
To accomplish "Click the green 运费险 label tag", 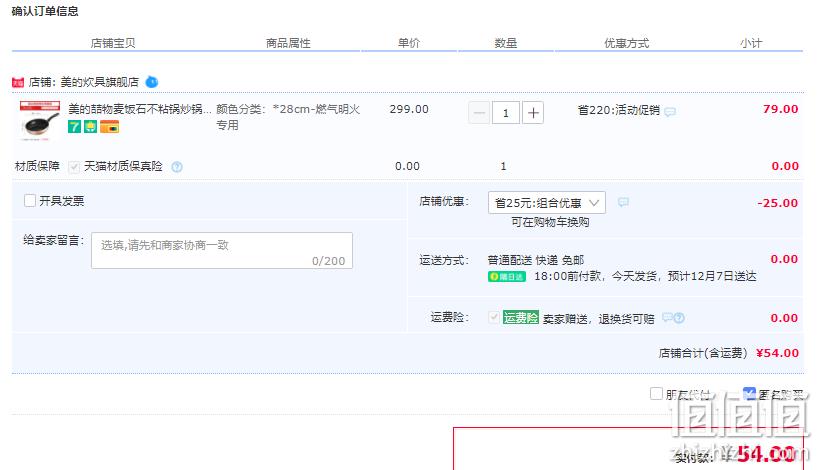I will coord(521,318).
